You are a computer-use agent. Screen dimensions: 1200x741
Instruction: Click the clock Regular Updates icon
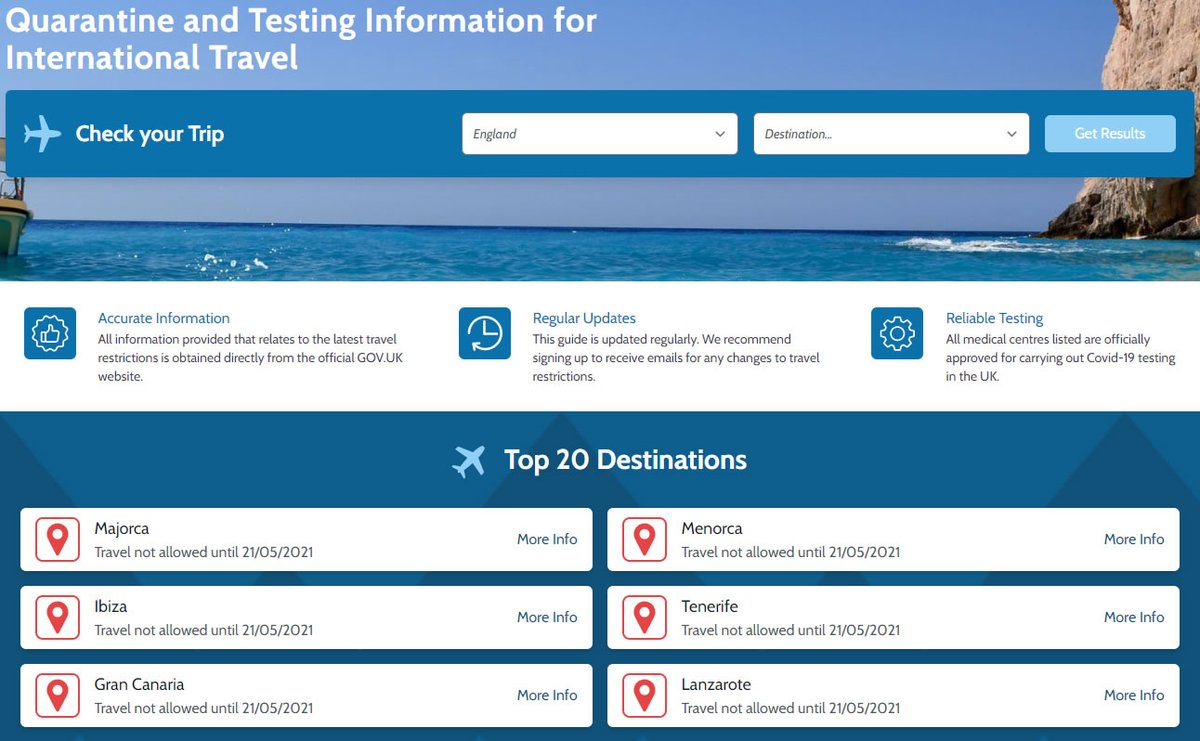[485, 333]
